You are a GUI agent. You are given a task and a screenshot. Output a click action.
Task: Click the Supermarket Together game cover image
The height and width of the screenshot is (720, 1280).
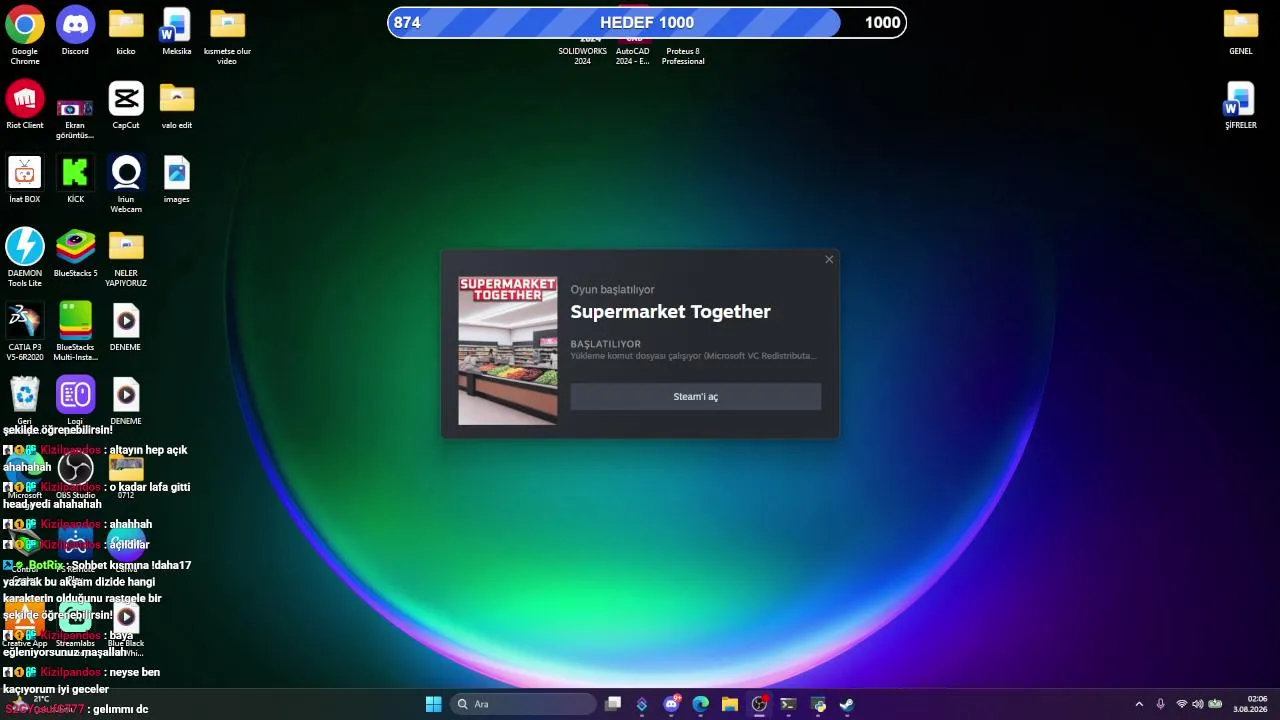(508, 351)
